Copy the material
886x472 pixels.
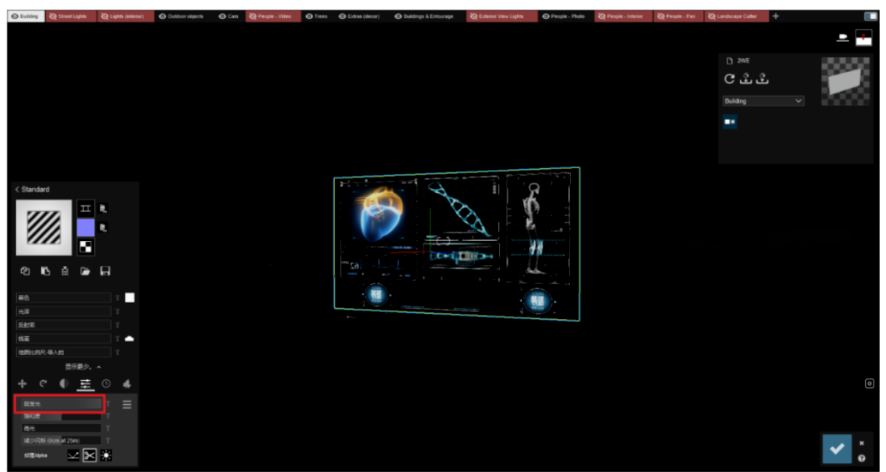[x=25, y=271]
